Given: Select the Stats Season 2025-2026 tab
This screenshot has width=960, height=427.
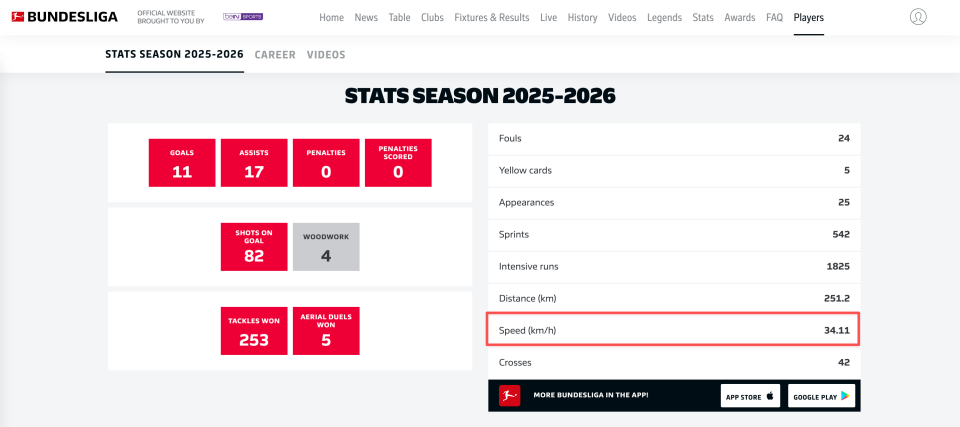Looking at the screenshot, I should [x=174, y=55].
